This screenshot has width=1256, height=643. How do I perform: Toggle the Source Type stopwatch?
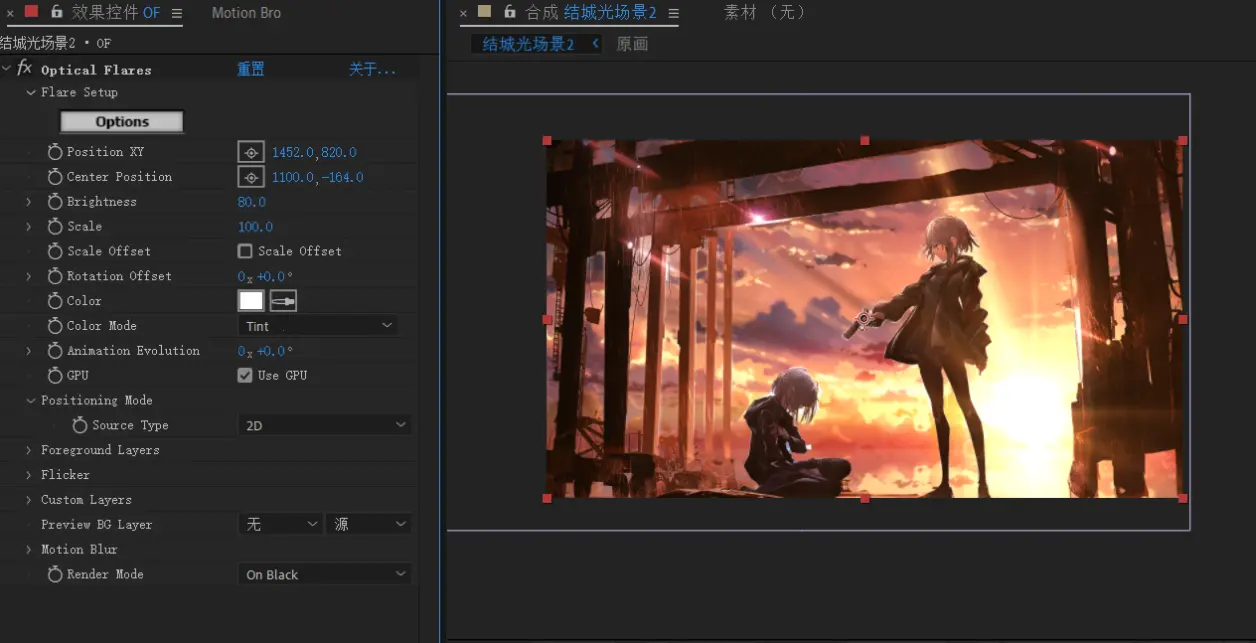click(x=80, y=425)
